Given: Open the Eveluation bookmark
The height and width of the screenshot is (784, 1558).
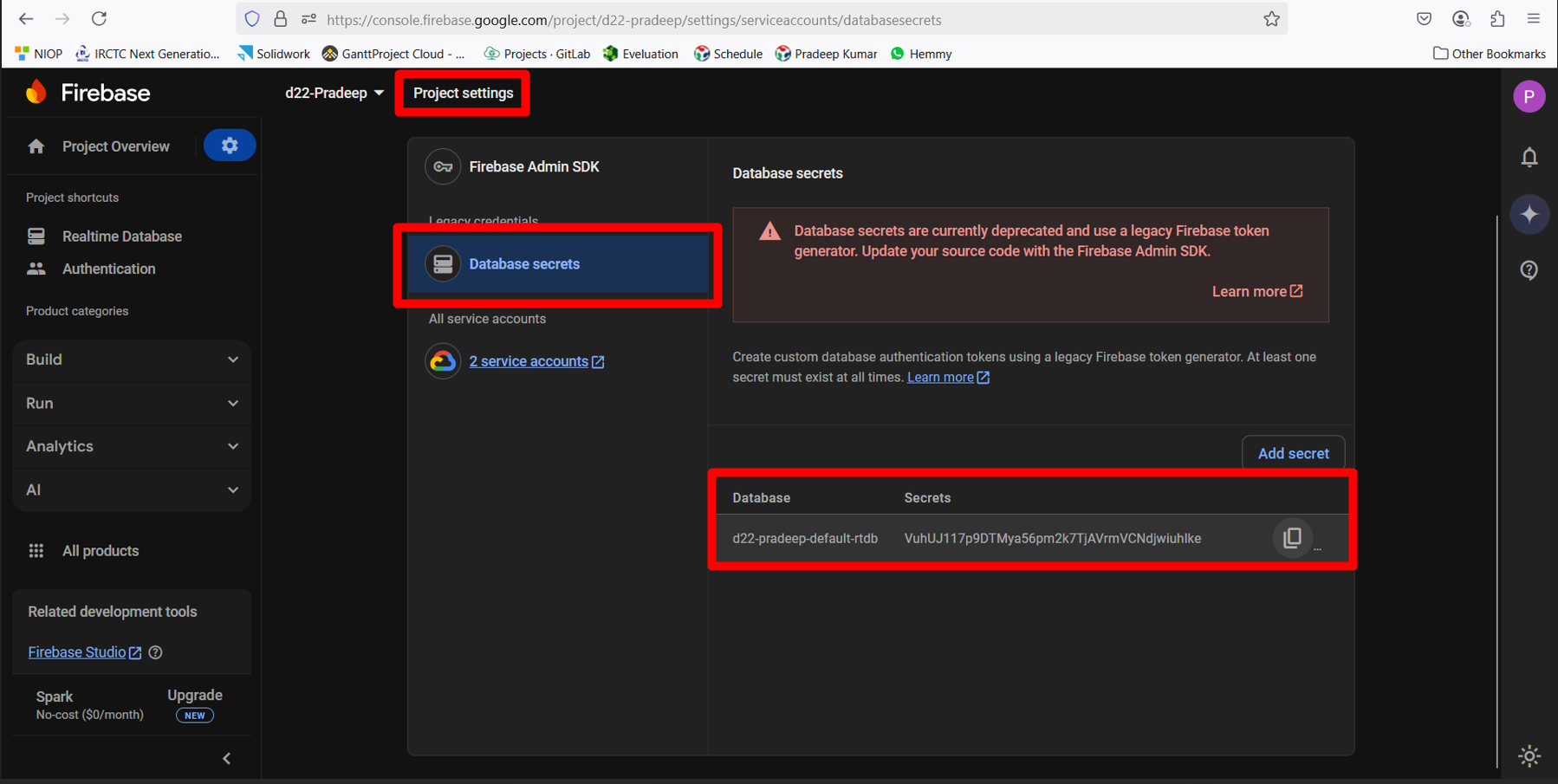Looking at the screenshot, I should 641,54.
